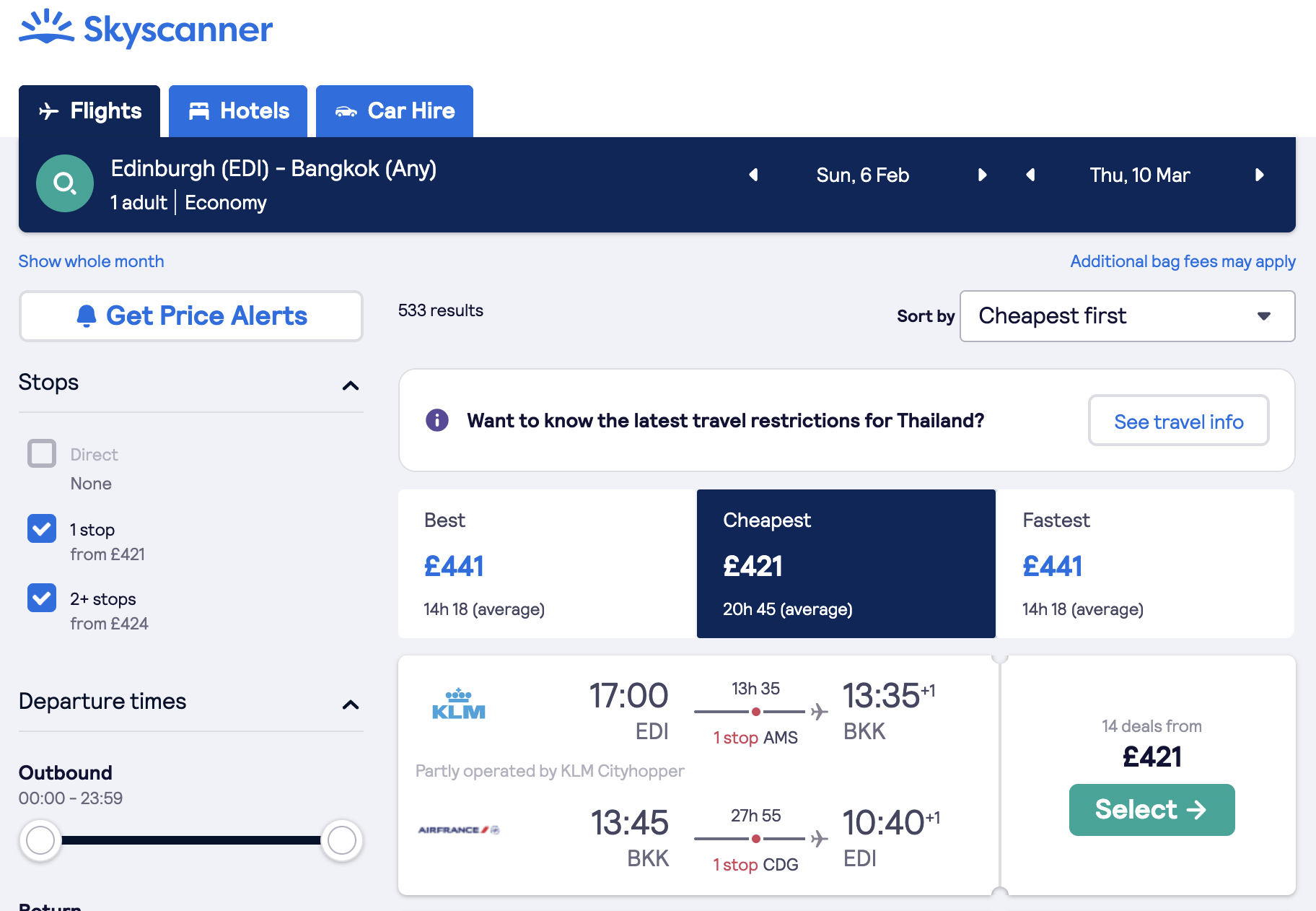Viewport: 1316px width, 911px height.
Task: Uncheck the 1 stop filter
Action: (x=42, y=529)
